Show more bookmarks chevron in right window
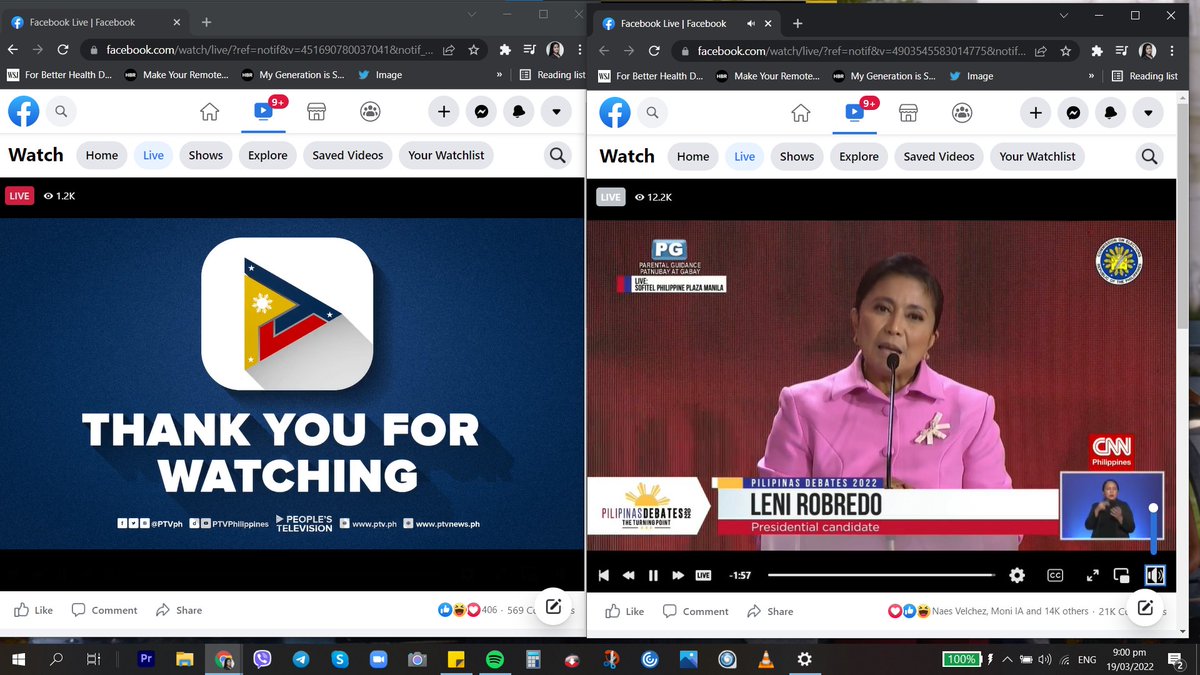Image resolution: width=1200 pixels, height=675 pixels. (x=1091, y=76)
